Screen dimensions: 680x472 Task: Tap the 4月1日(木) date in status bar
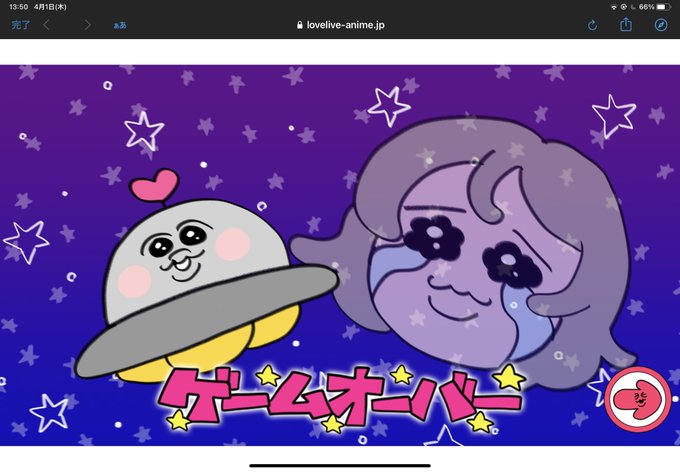(x=50, y=7)
